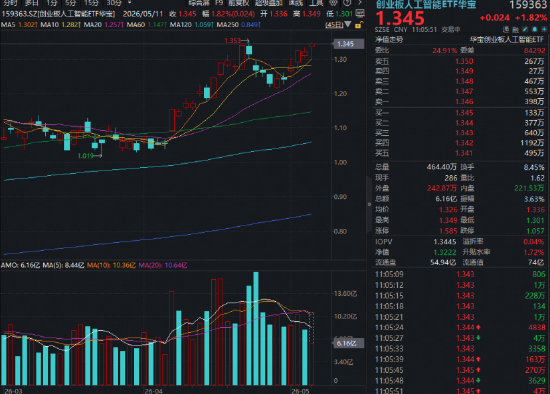The width and height of the screenshot is (550, 394).
Task: Click the 净值走势 link
Action: point(389,40)
